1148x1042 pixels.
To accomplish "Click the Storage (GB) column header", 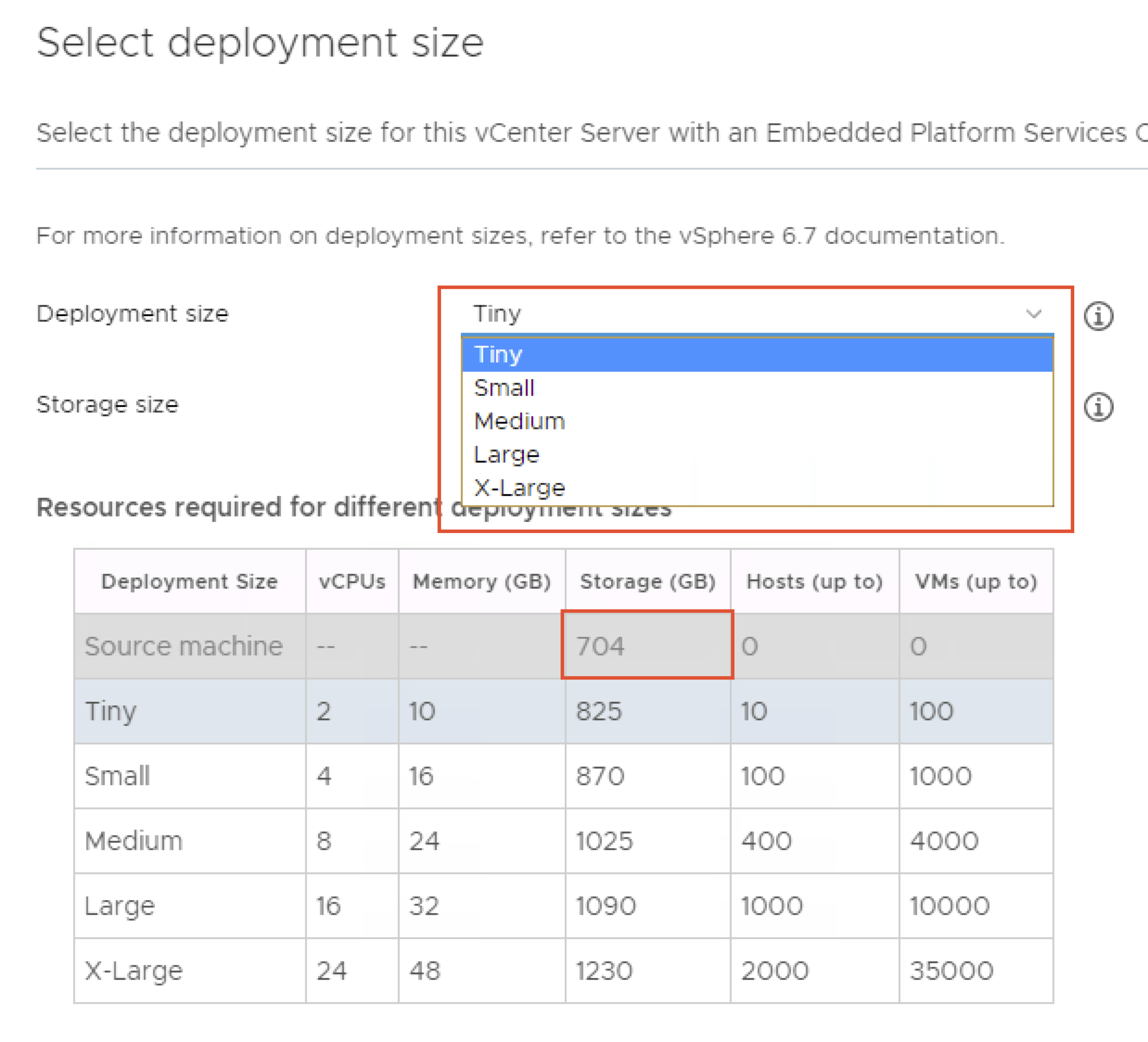I will (x=647, y=581).
